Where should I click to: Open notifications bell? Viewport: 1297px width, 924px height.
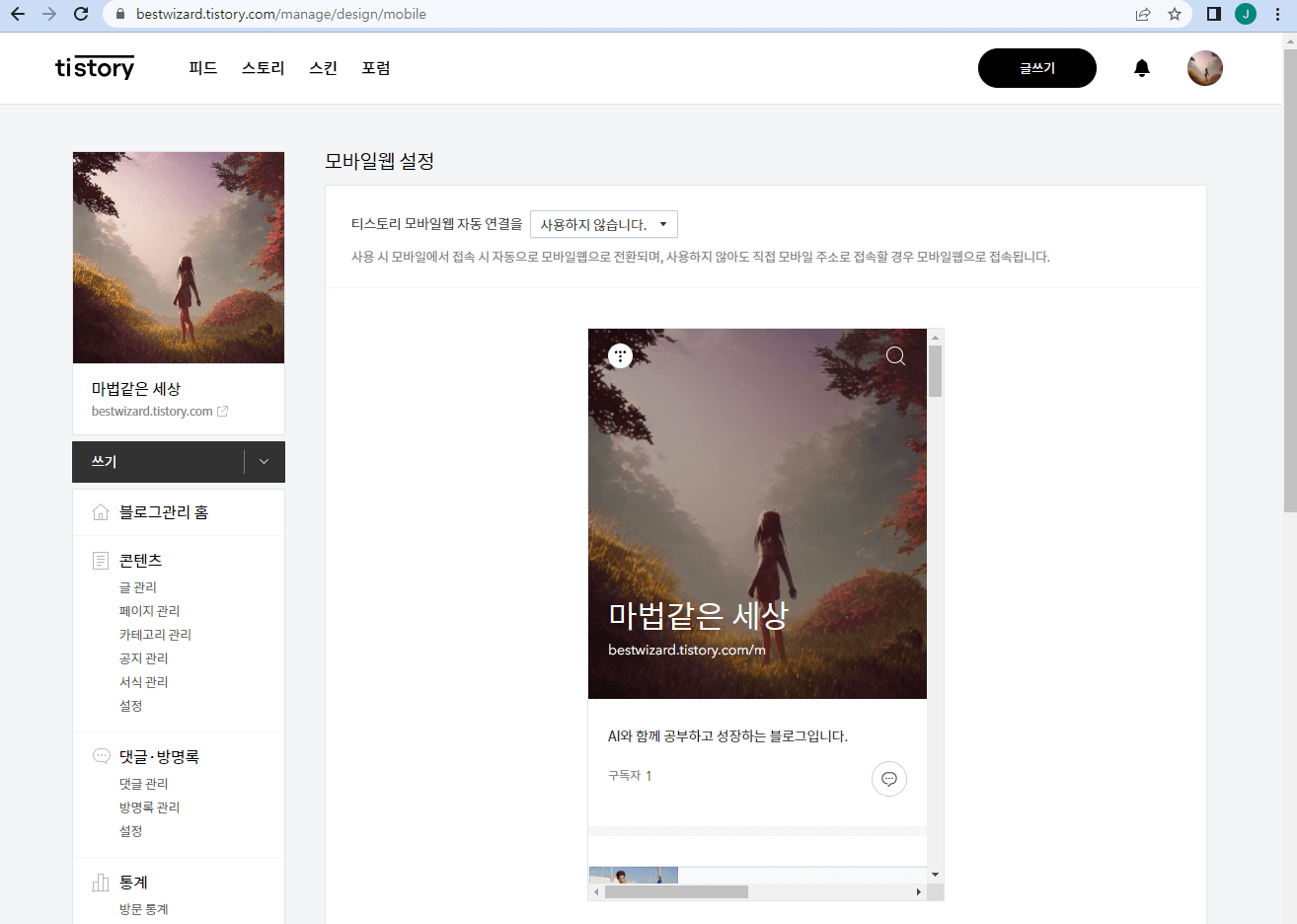pyautogui.click(x=1142, y=68)
